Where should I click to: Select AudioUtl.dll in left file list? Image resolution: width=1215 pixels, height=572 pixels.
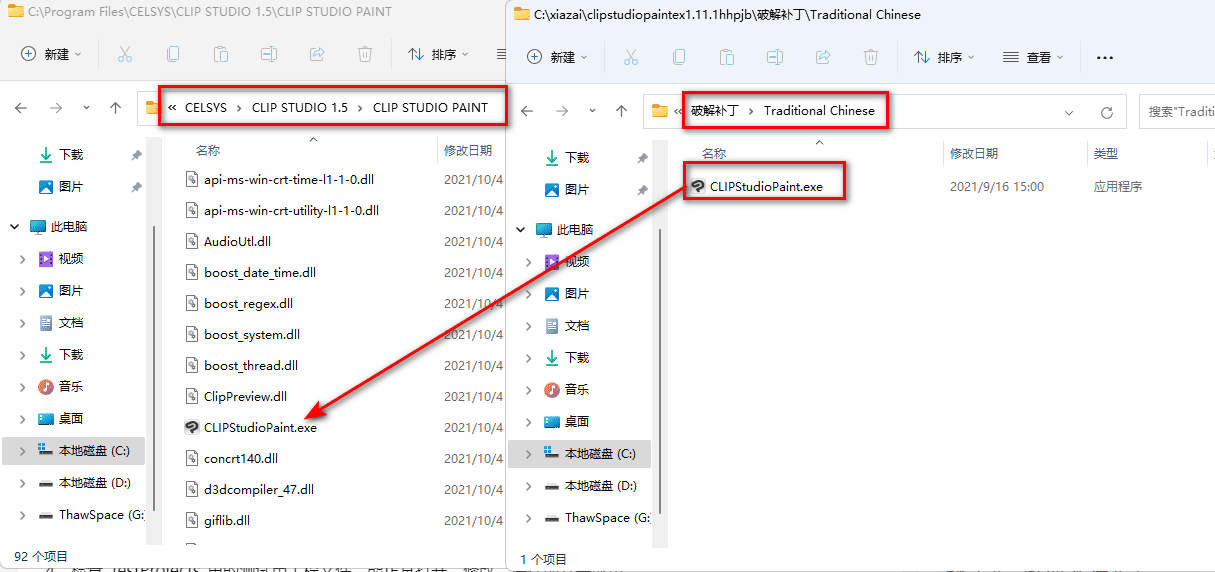(x=237, y=241)
